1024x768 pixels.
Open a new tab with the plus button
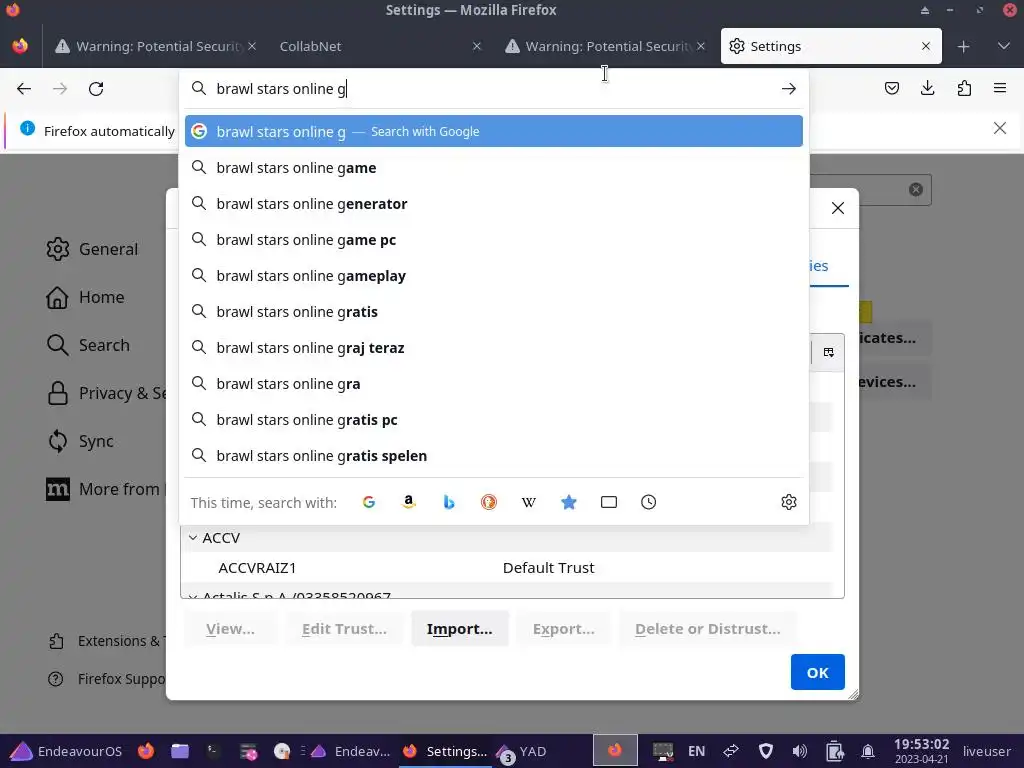tap(963, 46)
